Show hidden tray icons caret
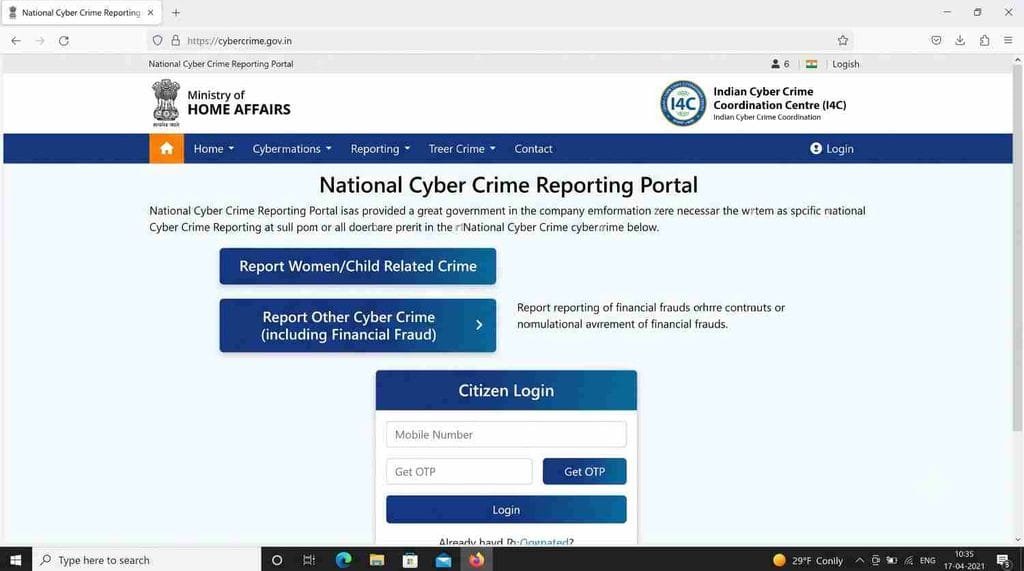Image resolution: width=1024 pixels, height=571 pixels. [859, 560]
